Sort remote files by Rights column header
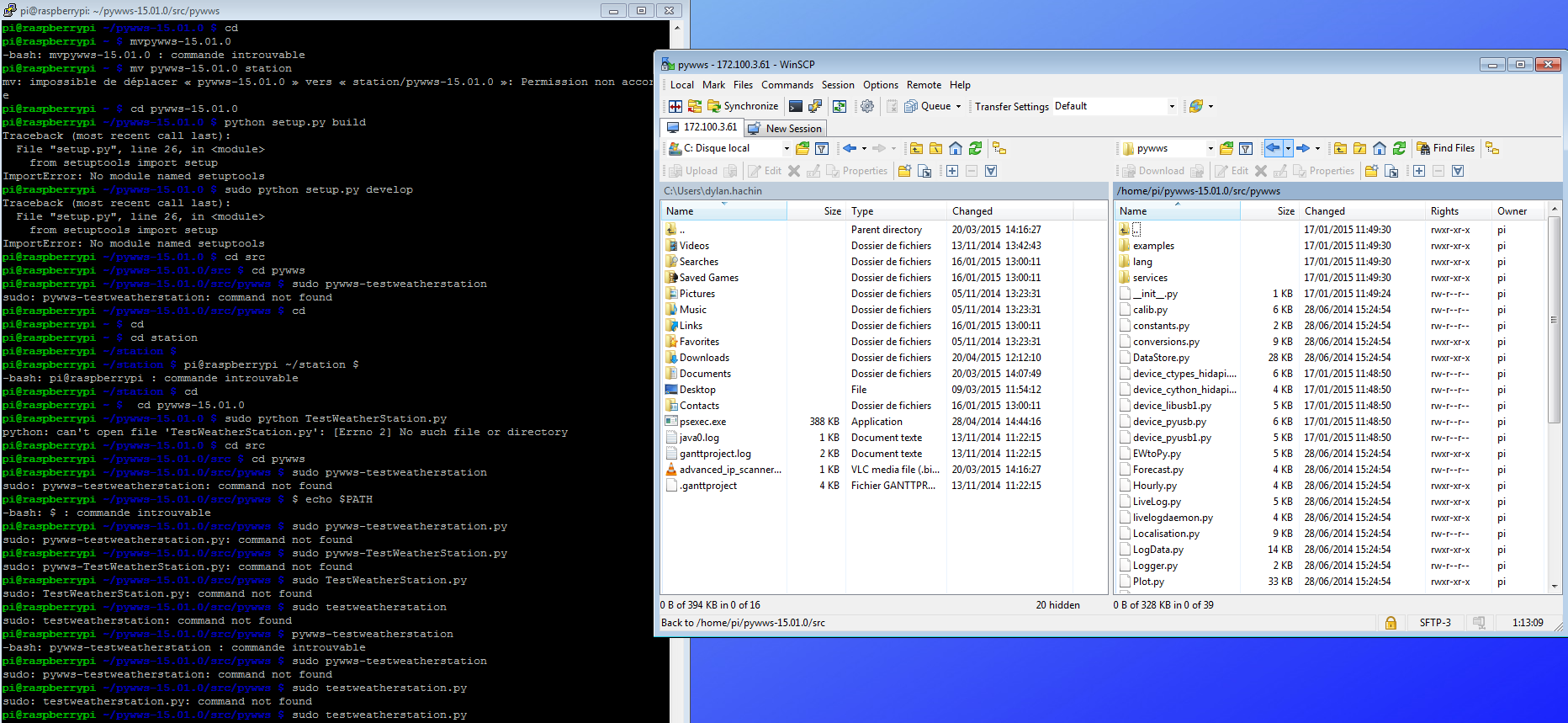The image size is (1568, 723). (x=1458, y=211)
